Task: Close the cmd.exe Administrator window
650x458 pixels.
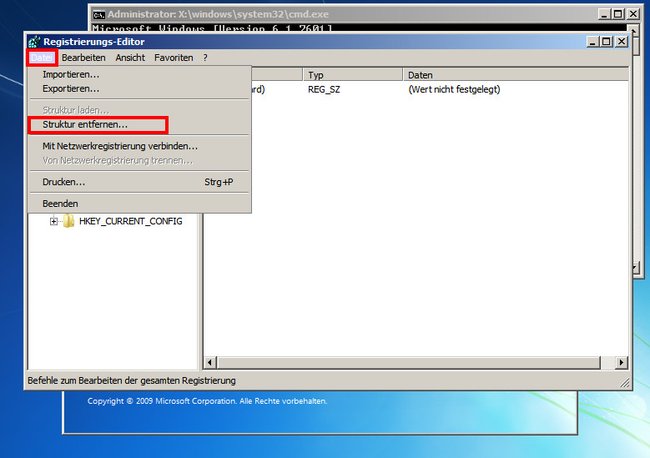Action: (x=633, y=14)
